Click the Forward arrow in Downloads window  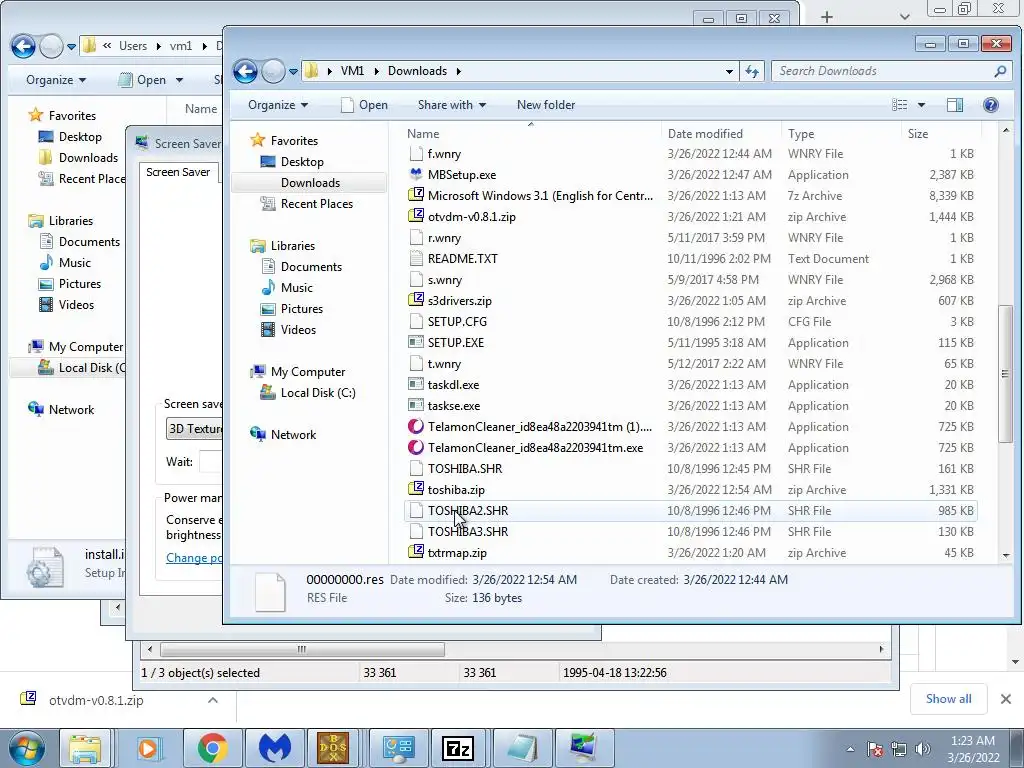pyautogui.click(x=273, y=71)
